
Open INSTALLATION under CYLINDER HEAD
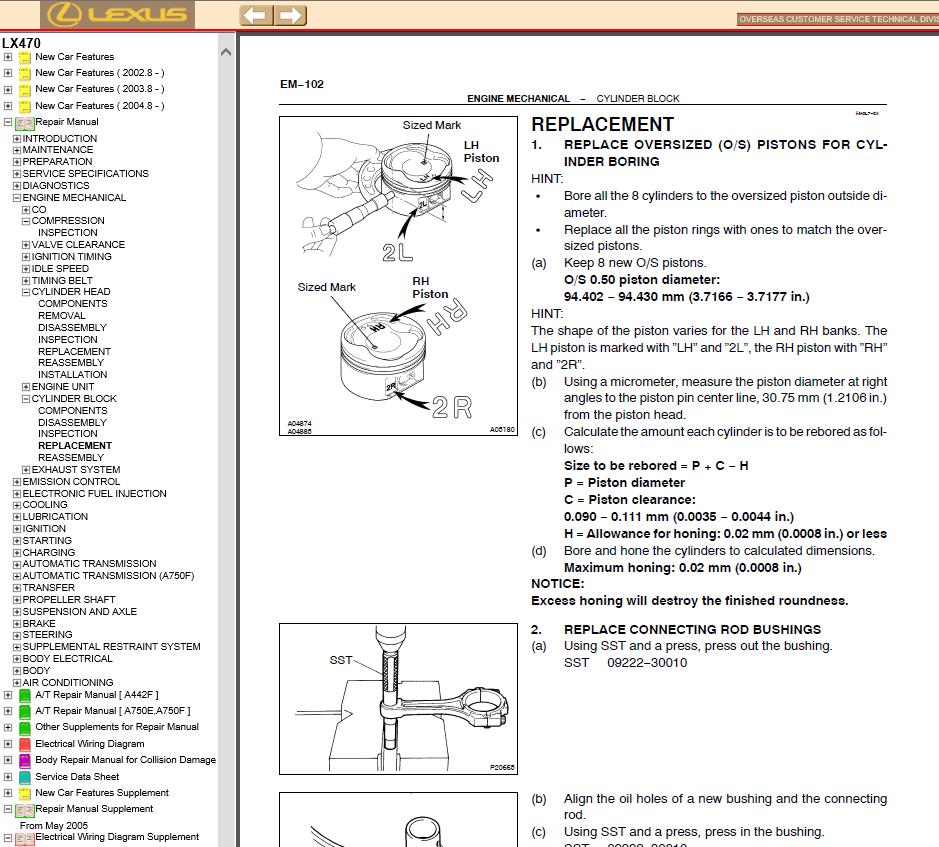point(72,375)
